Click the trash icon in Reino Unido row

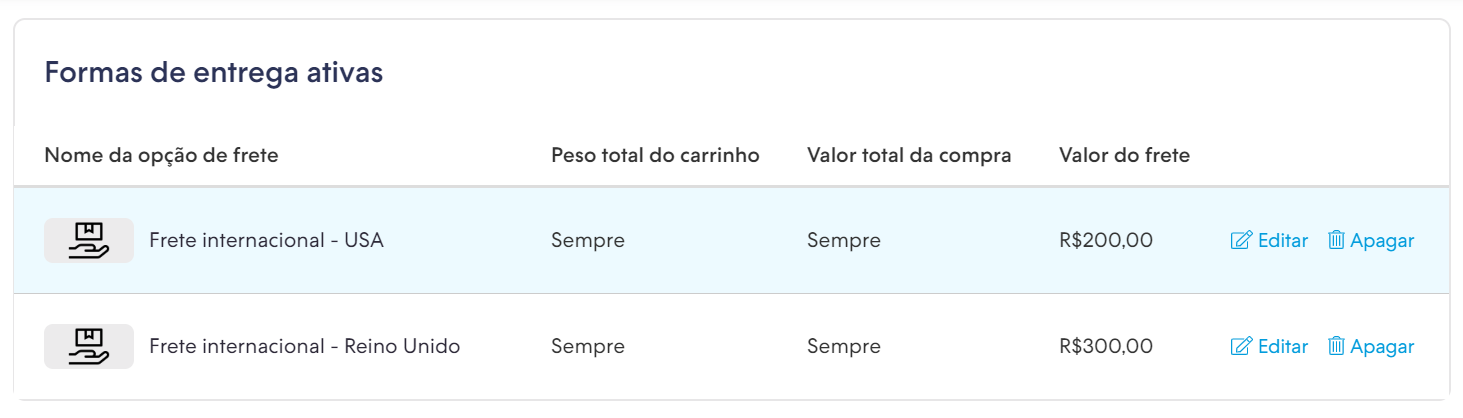pyautogui.click(x=1336, y=346)
